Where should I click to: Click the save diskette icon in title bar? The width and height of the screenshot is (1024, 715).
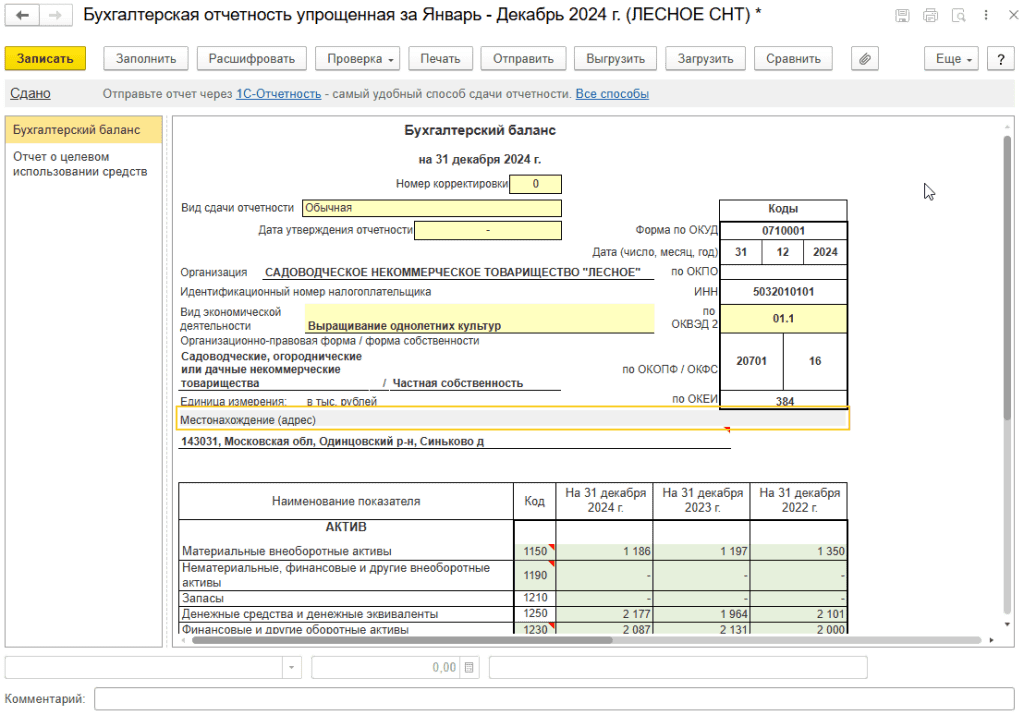pyautogui.click(x=903, y=16)
